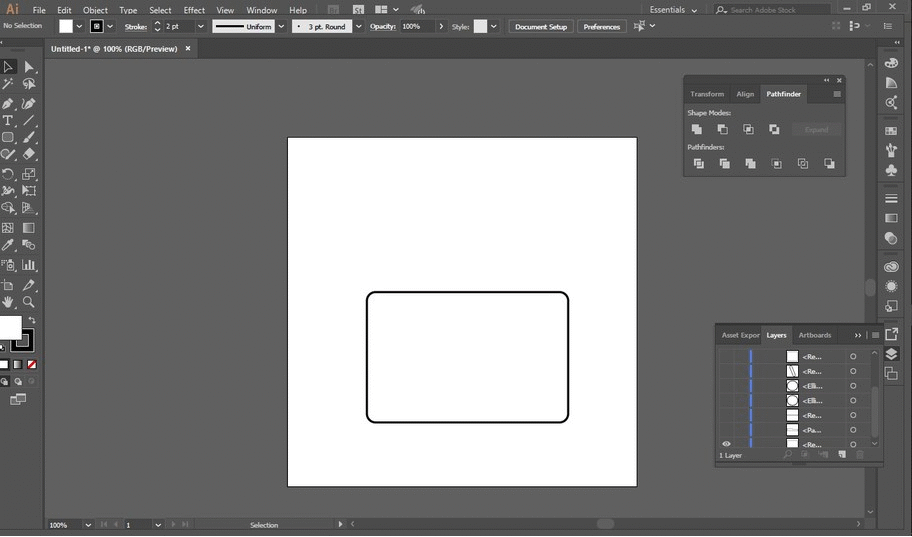This screenshot has height=537, width=912.
Task: Swap fill and stroke colors
Action: pos(32,320)
